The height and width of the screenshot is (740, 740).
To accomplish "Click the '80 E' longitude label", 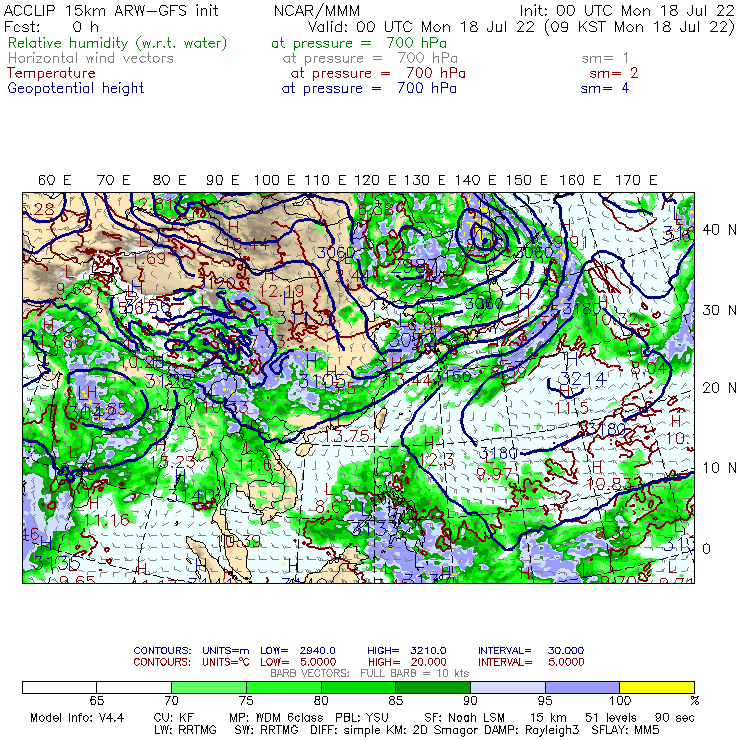I will coord(169,180).
